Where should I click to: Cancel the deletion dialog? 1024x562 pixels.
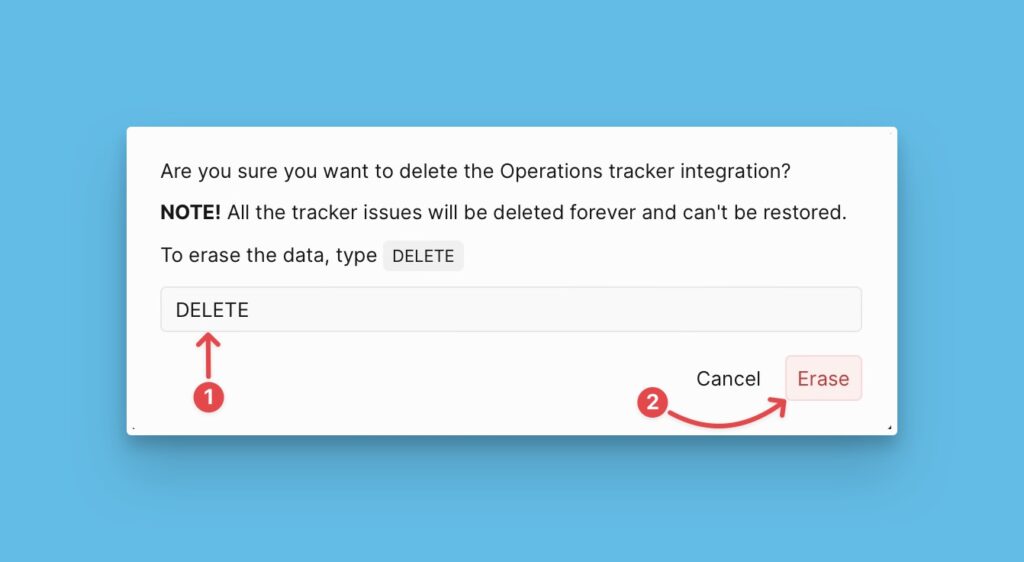coord(728,379)
